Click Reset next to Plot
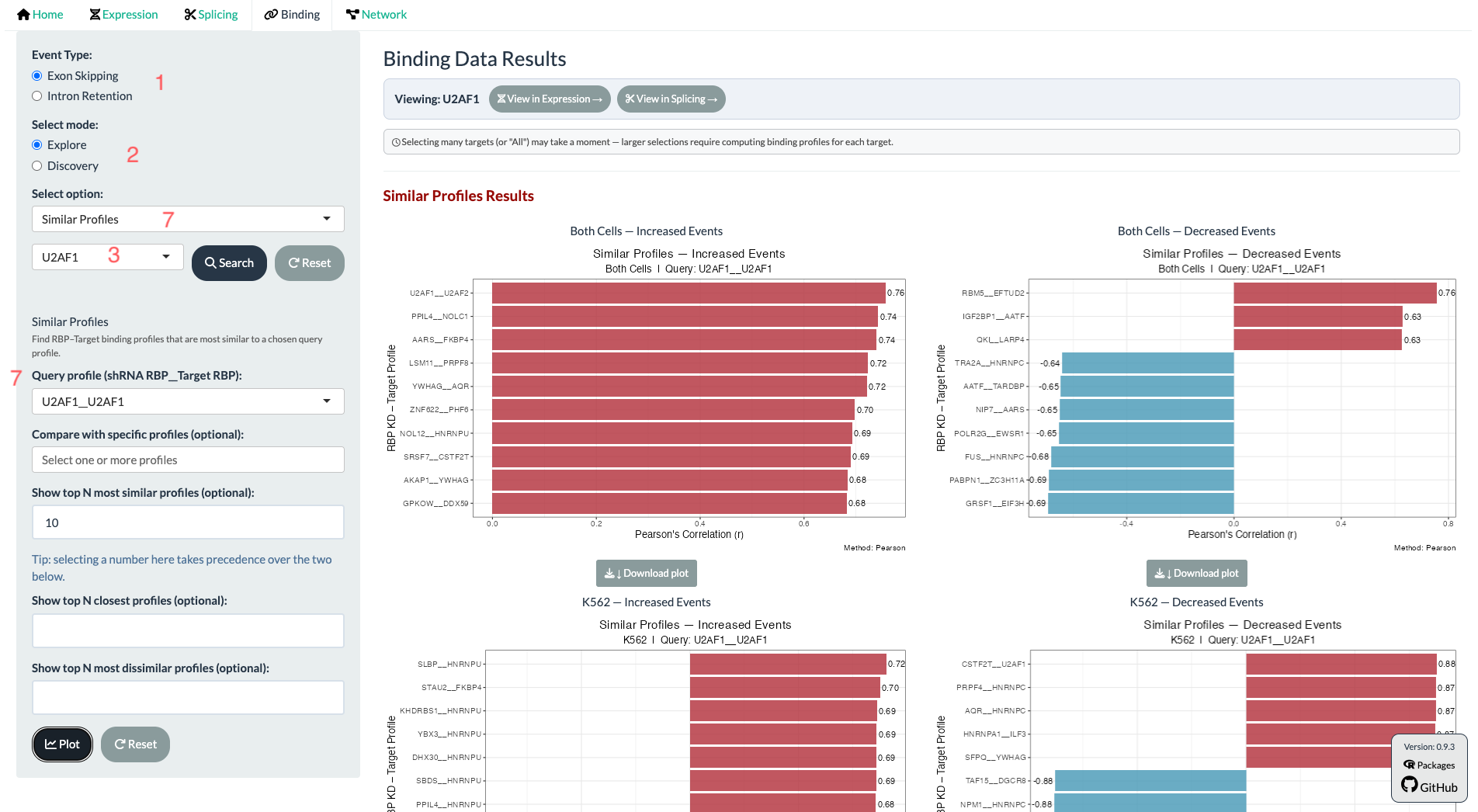 click(x=135, y=744)
